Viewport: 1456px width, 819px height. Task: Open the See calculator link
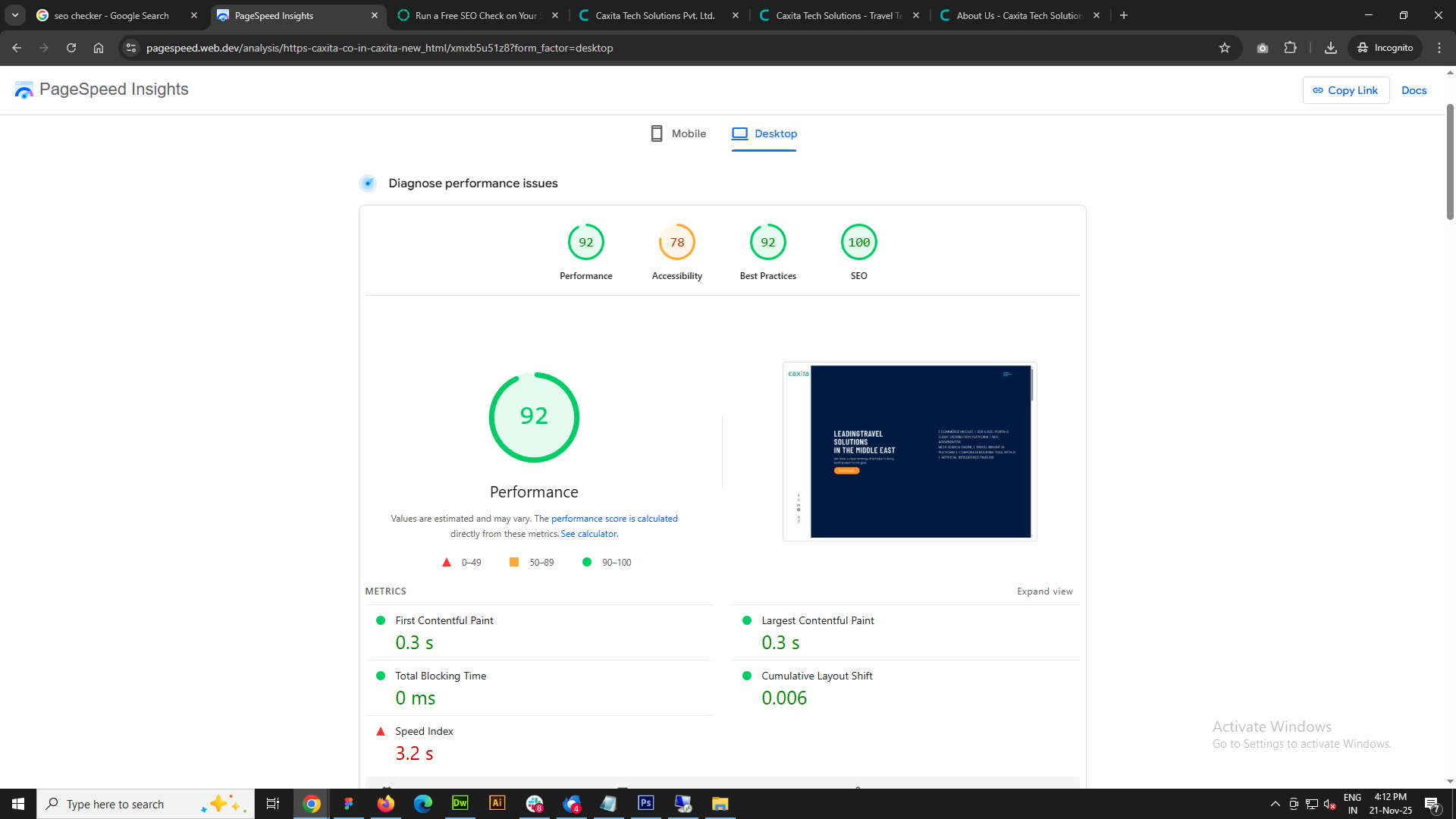(588, 534)
